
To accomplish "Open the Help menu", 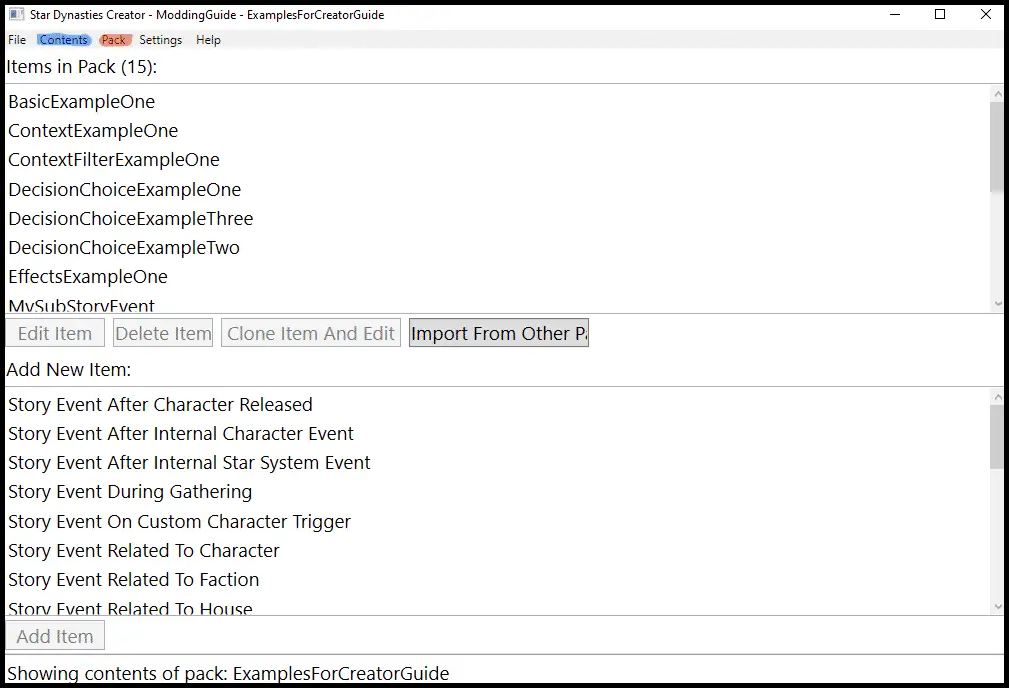I will (x=208, y=40).
